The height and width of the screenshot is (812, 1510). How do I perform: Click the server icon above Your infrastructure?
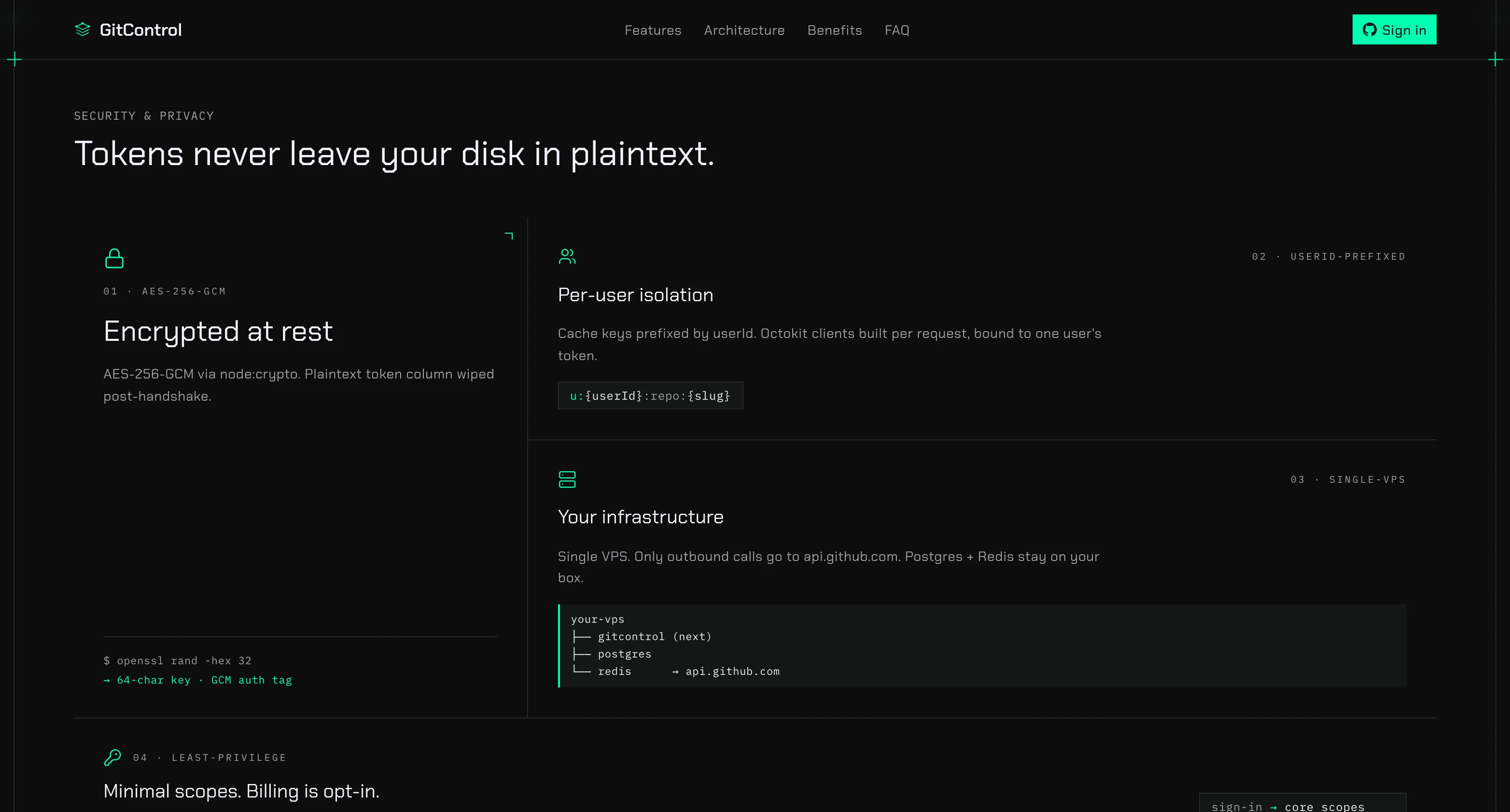(567, 479)
